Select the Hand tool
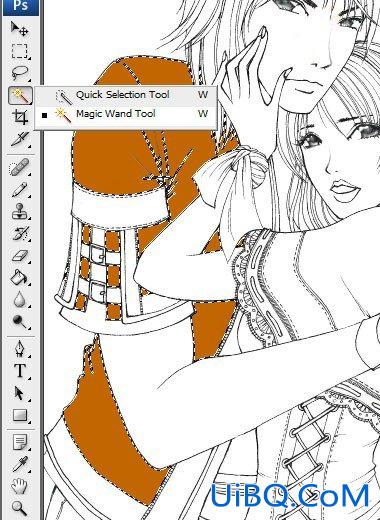The image size is (380, 520). (x=20, y=486)
